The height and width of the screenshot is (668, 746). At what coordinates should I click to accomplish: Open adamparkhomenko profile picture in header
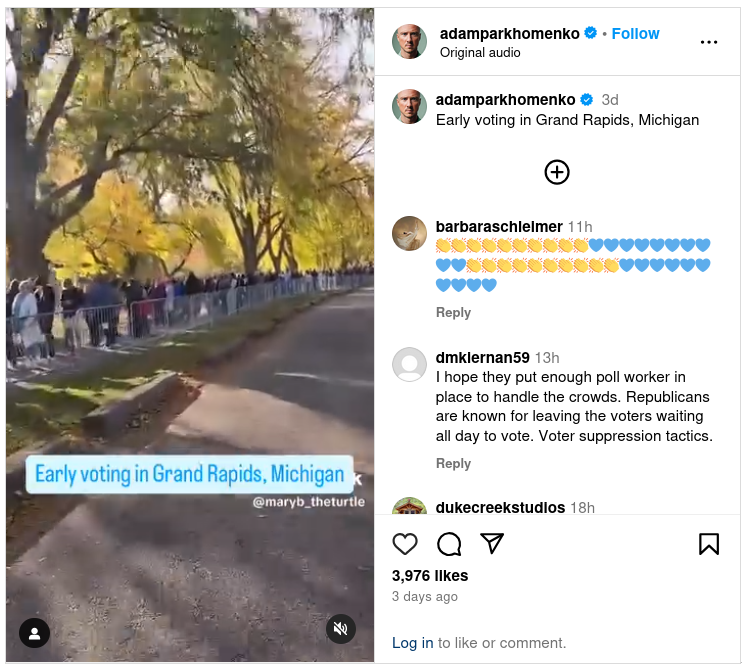pyautogui.click(x=409, y=41)
